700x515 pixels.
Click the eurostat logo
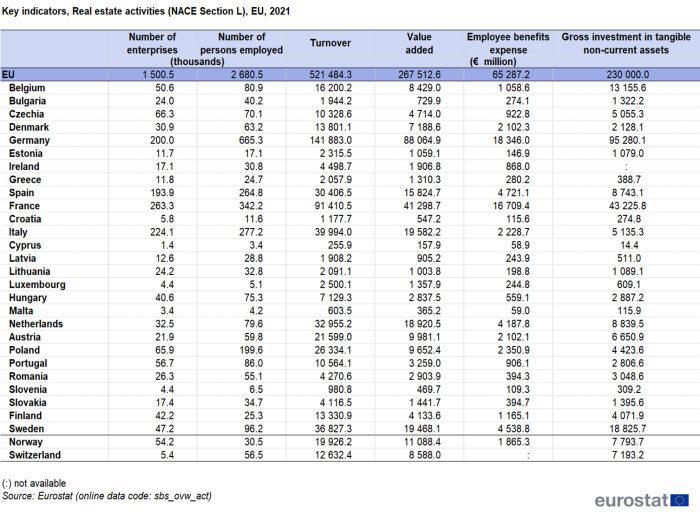click(x=642, y=500)
